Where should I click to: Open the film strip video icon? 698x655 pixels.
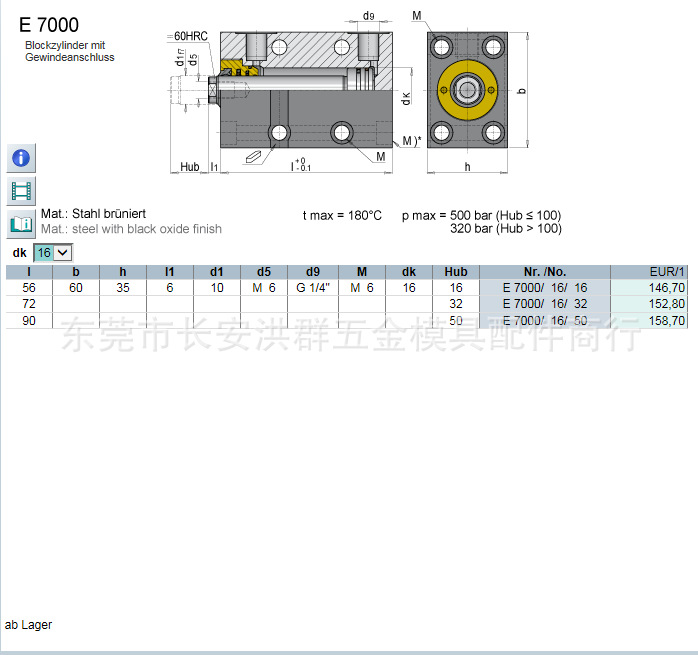pyautogui.click(x=21, y=191)
